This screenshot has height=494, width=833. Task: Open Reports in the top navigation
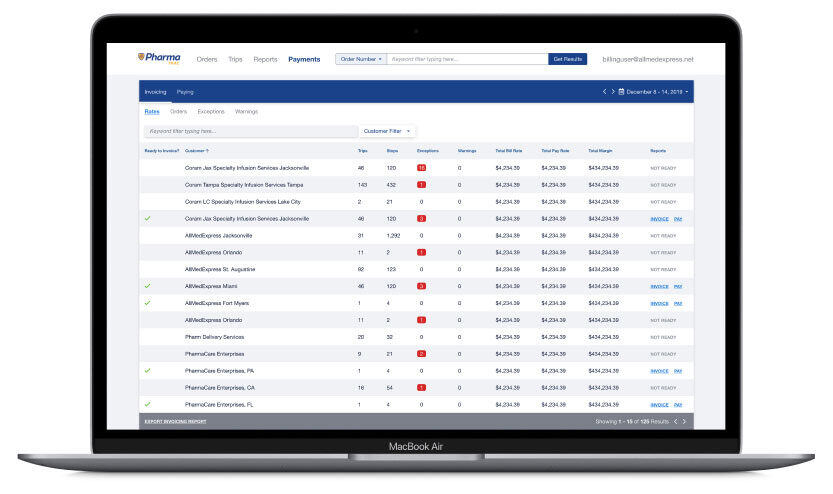[265, 59]
